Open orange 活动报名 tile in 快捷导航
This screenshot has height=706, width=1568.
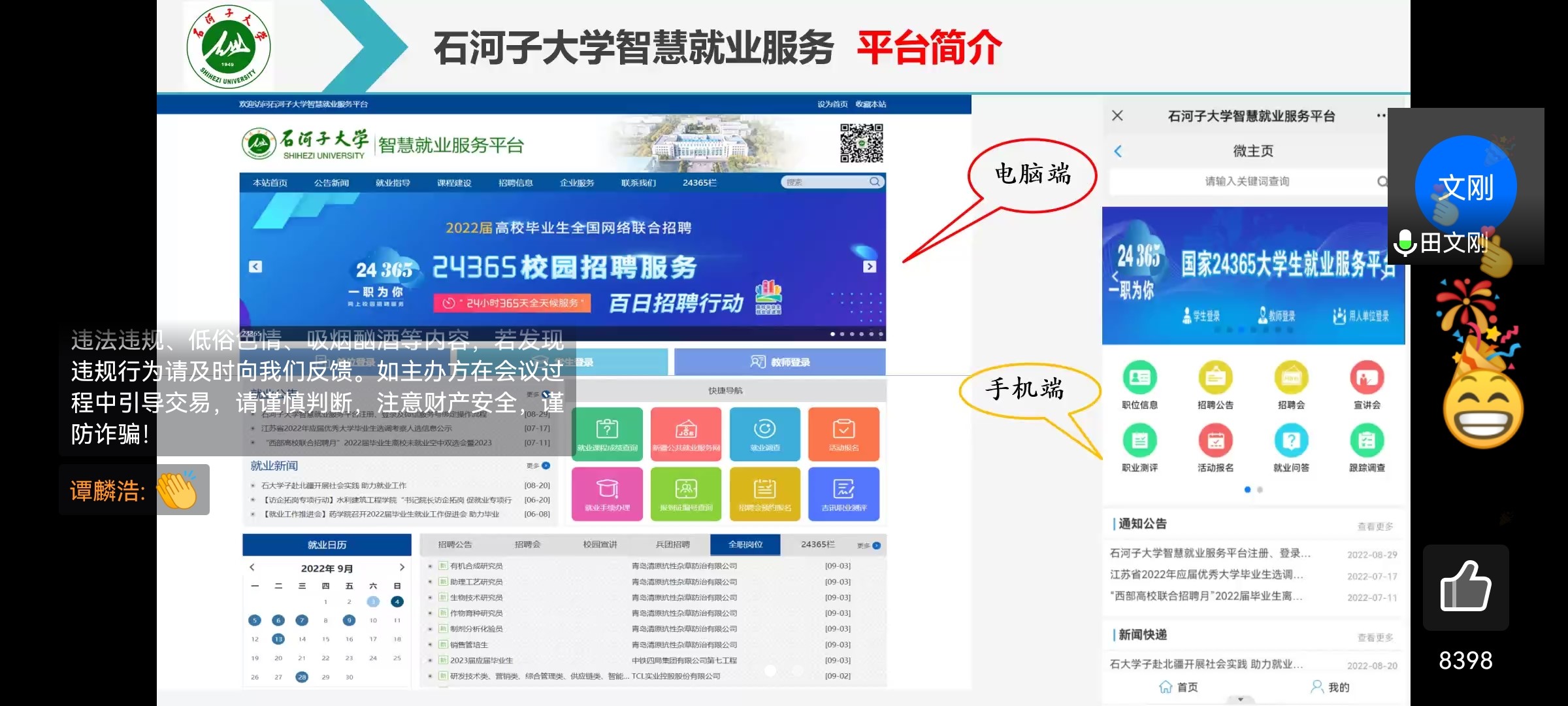click(x=843, y=434)
